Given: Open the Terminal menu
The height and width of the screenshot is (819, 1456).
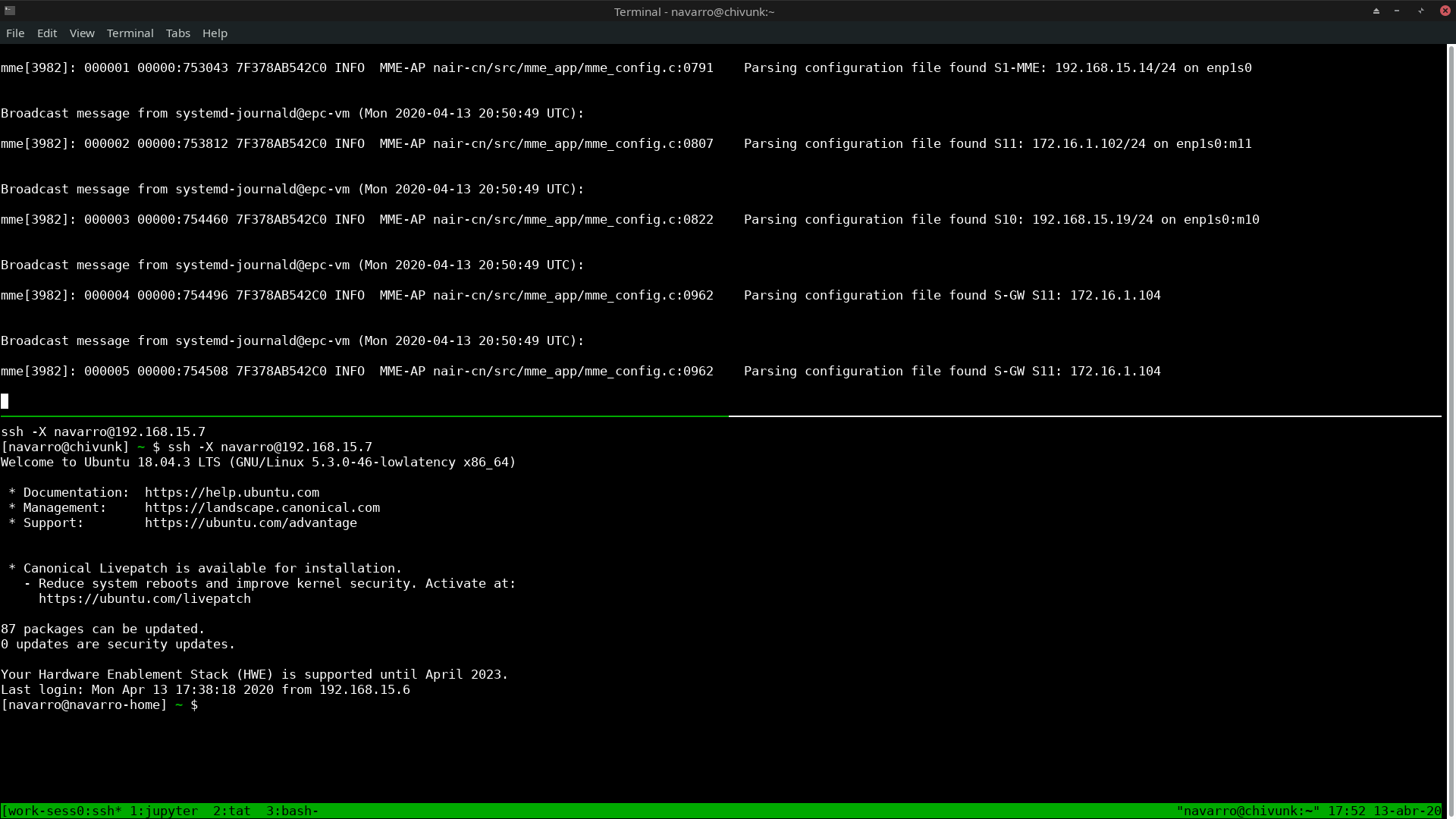Looking at the screenshot, I should coord(130,33).
